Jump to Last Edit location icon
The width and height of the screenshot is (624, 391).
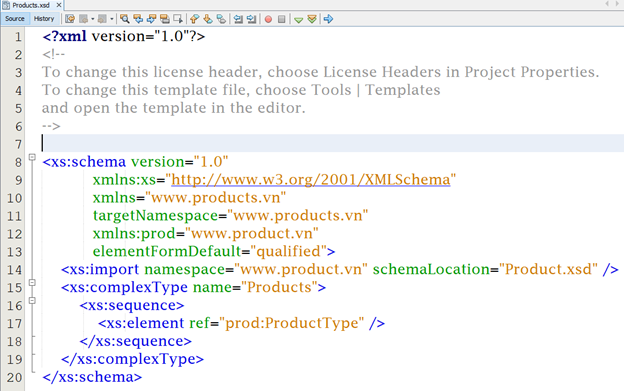[70, 19]
